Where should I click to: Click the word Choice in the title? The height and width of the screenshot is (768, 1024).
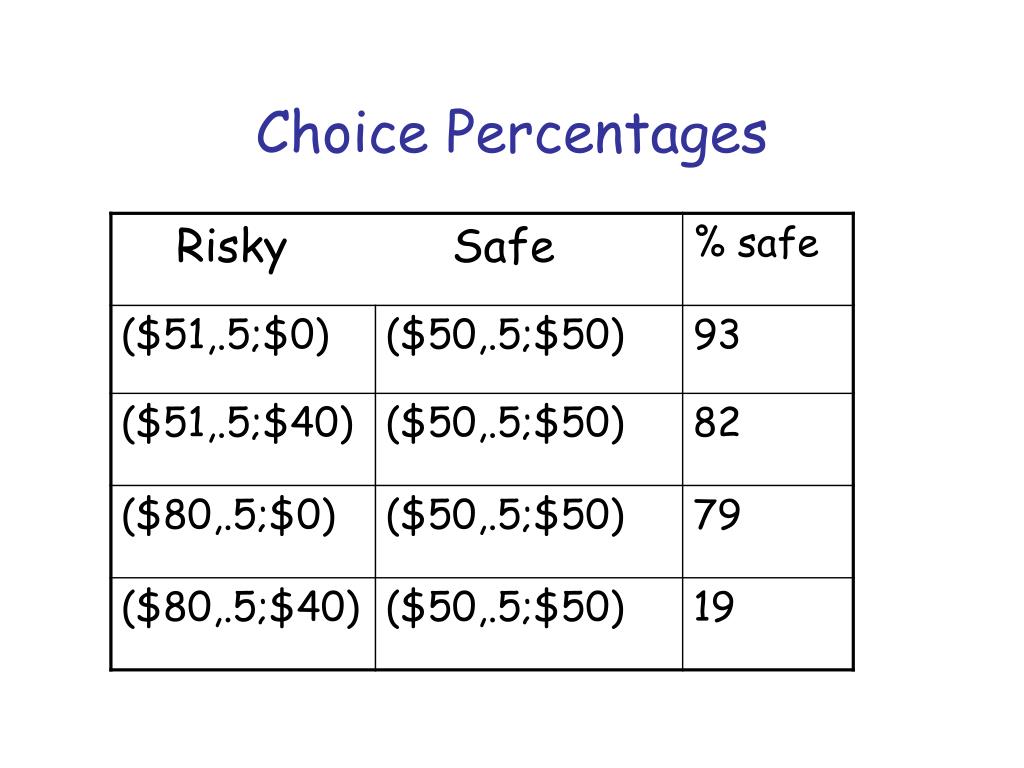click(342, 131)
